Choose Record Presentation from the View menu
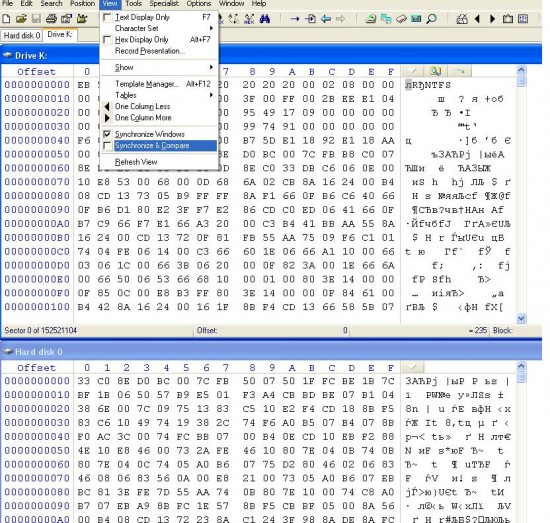This screenshot has height=523, width=550. (x=159, y=51)
